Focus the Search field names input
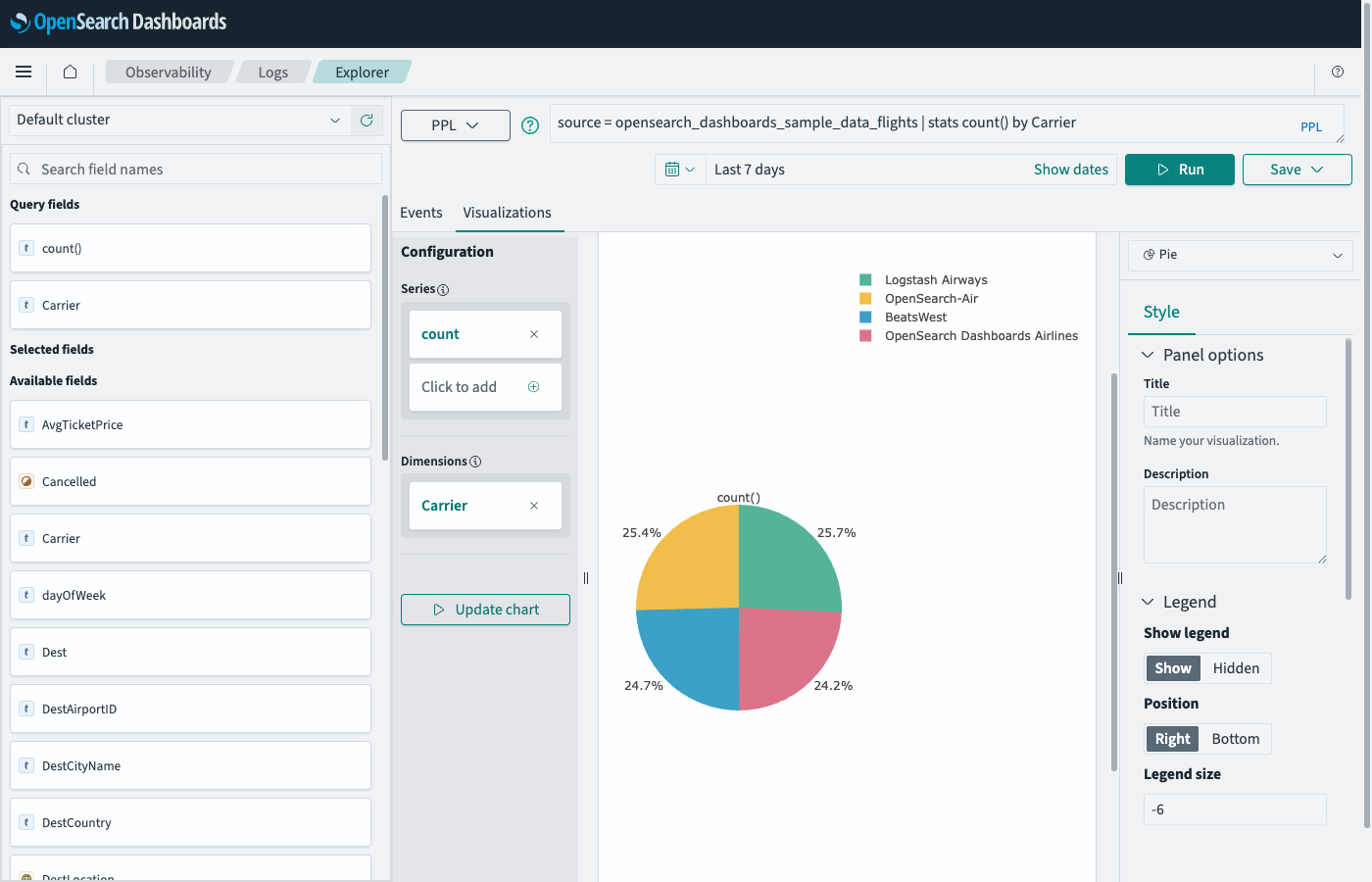Image resolution: width=1372 pixels, height=882 pixels. coord(196,170)
